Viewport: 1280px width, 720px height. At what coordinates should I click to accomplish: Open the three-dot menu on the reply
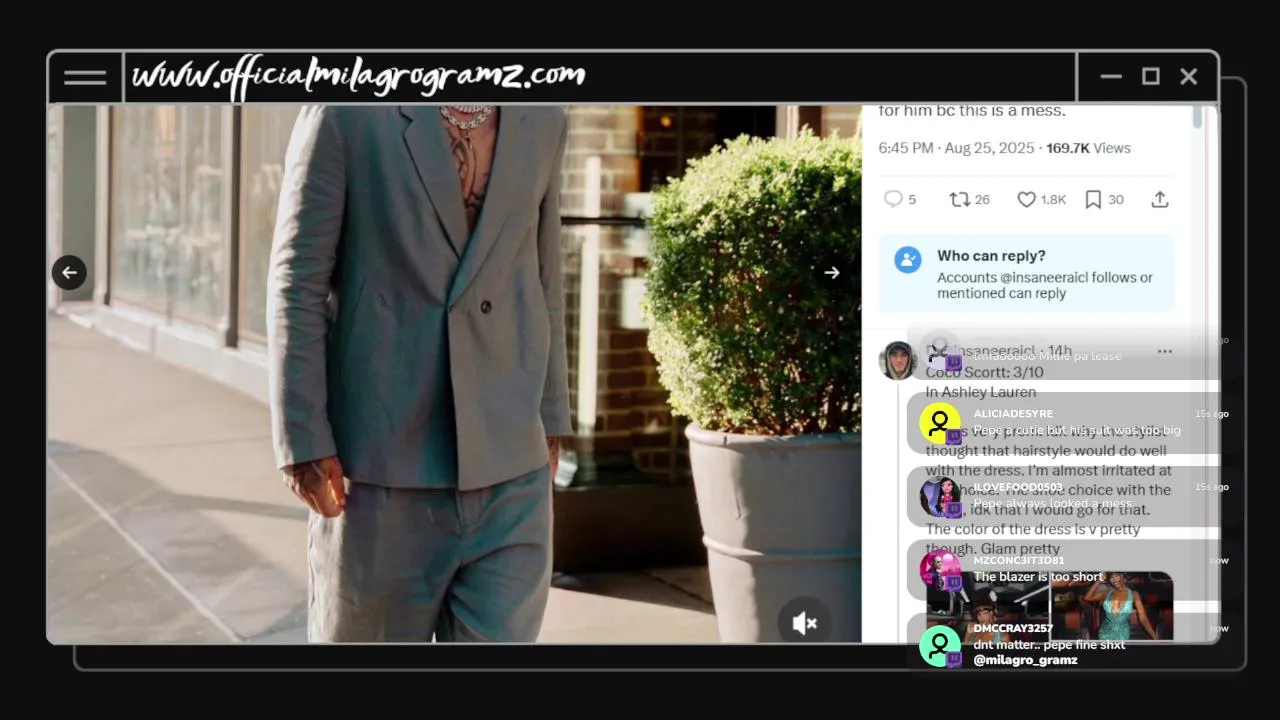pyautogui.click(x=1164, y=351)
